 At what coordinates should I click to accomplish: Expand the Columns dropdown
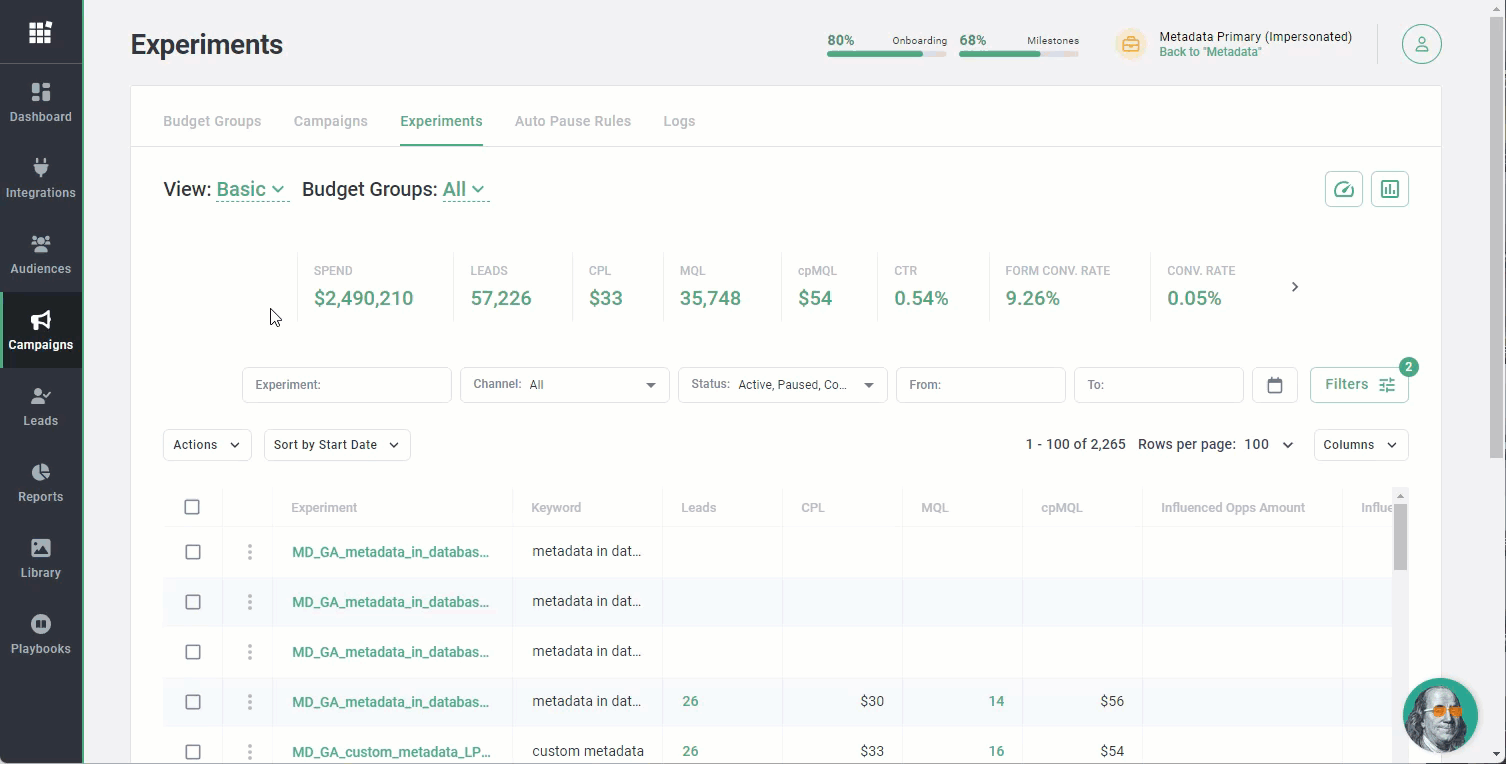click(1359, 445)
